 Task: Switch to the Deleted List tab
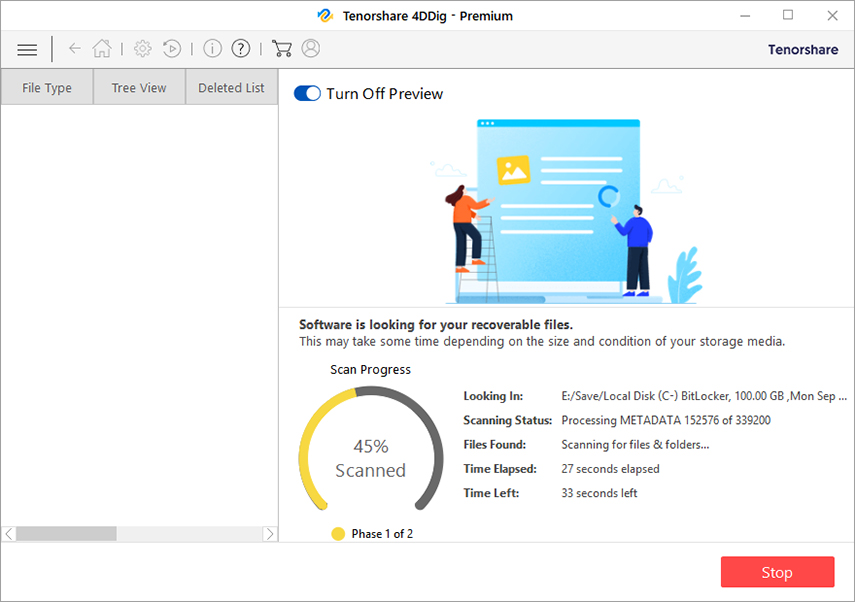[x=231, y=87]
